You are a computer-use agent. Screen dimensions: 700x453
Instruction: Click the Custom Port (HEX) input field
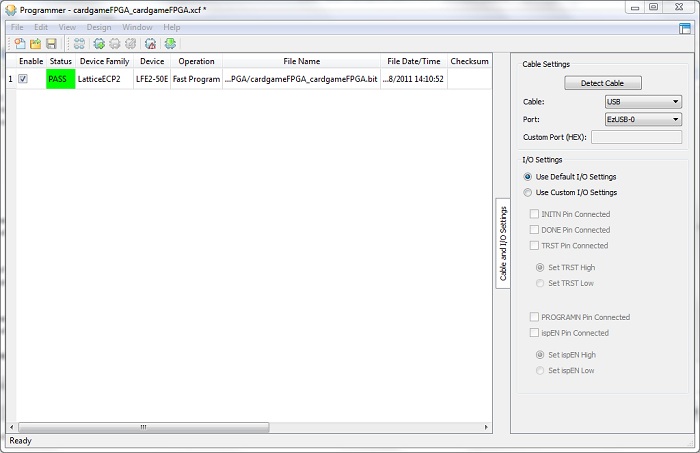click(x=636, y=137)
